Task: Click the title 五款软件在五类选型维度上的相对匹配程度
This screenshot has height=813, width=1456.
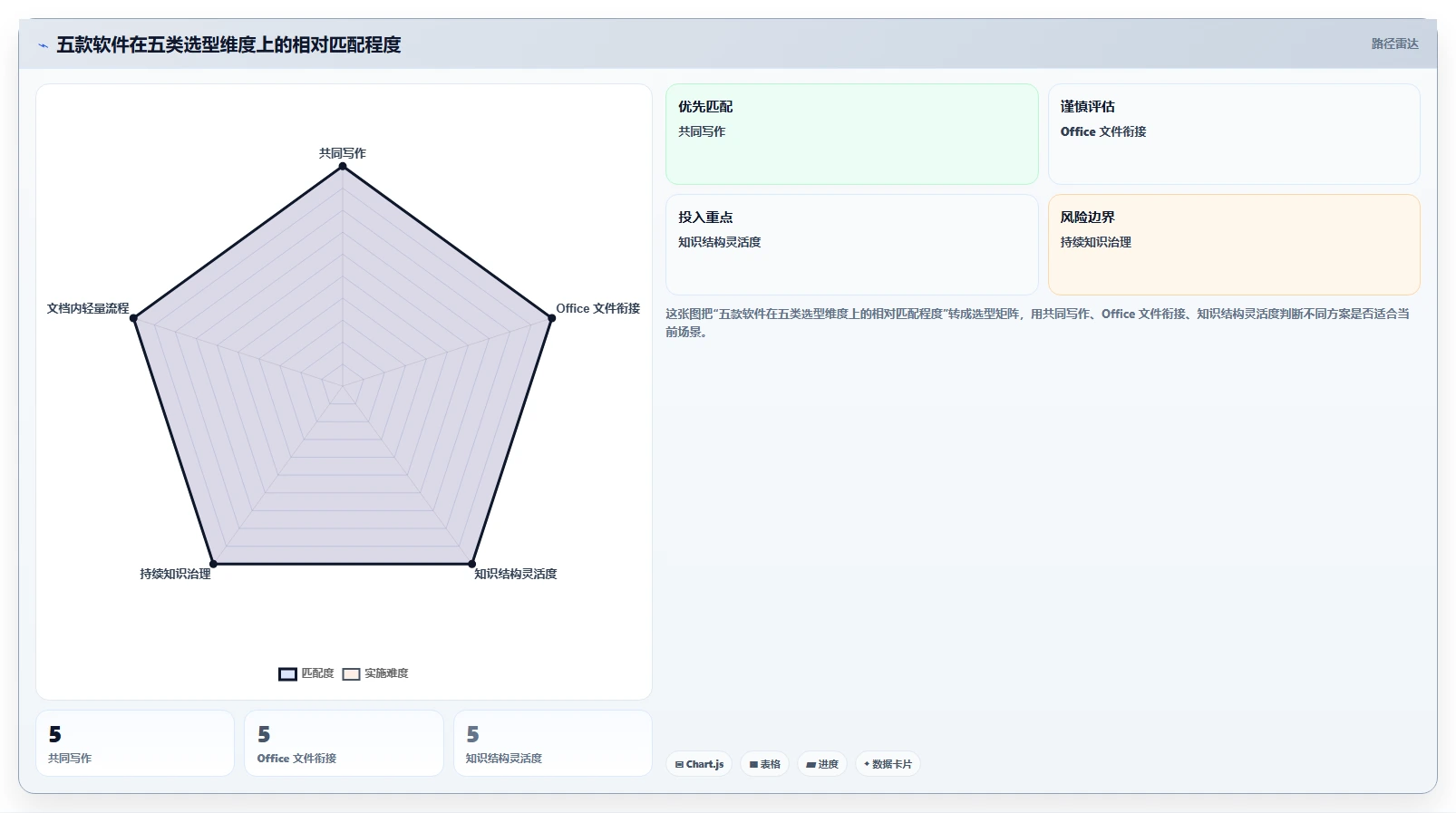Action: (228, 44)
